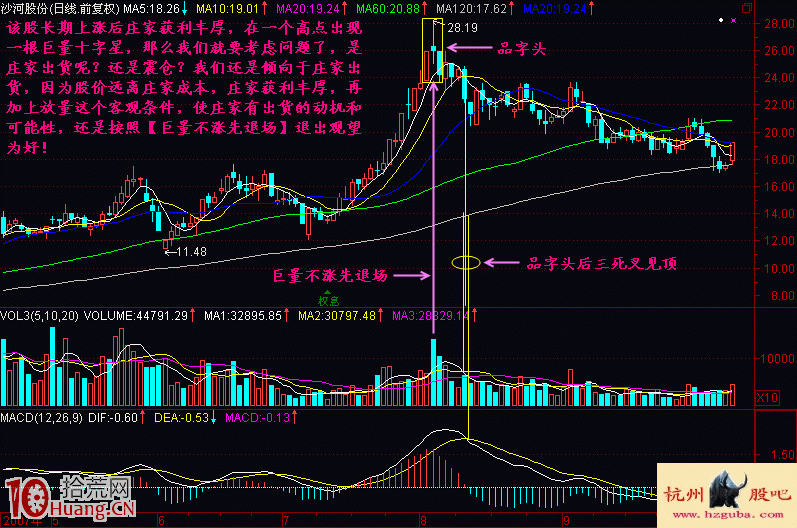Click the 20.00 price axis label

click(779, 132)
